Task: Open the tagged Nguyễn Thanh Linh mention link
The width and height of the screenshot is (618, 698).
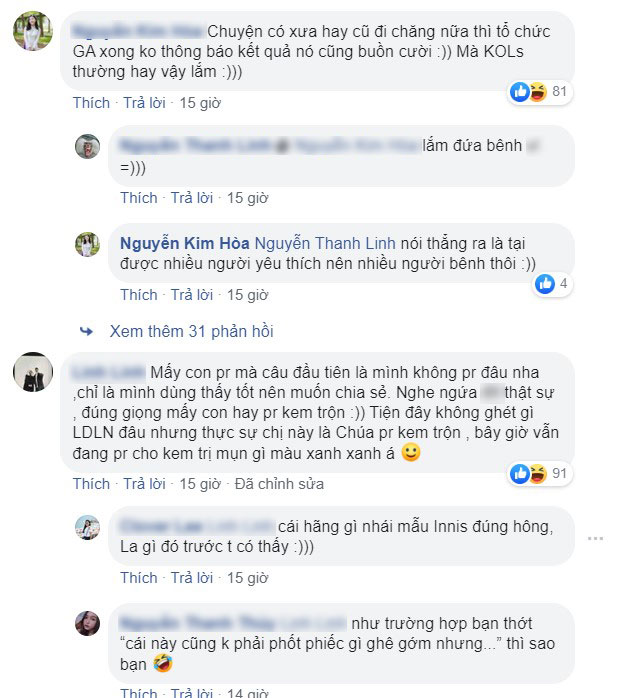Action: tap(325, 243)
